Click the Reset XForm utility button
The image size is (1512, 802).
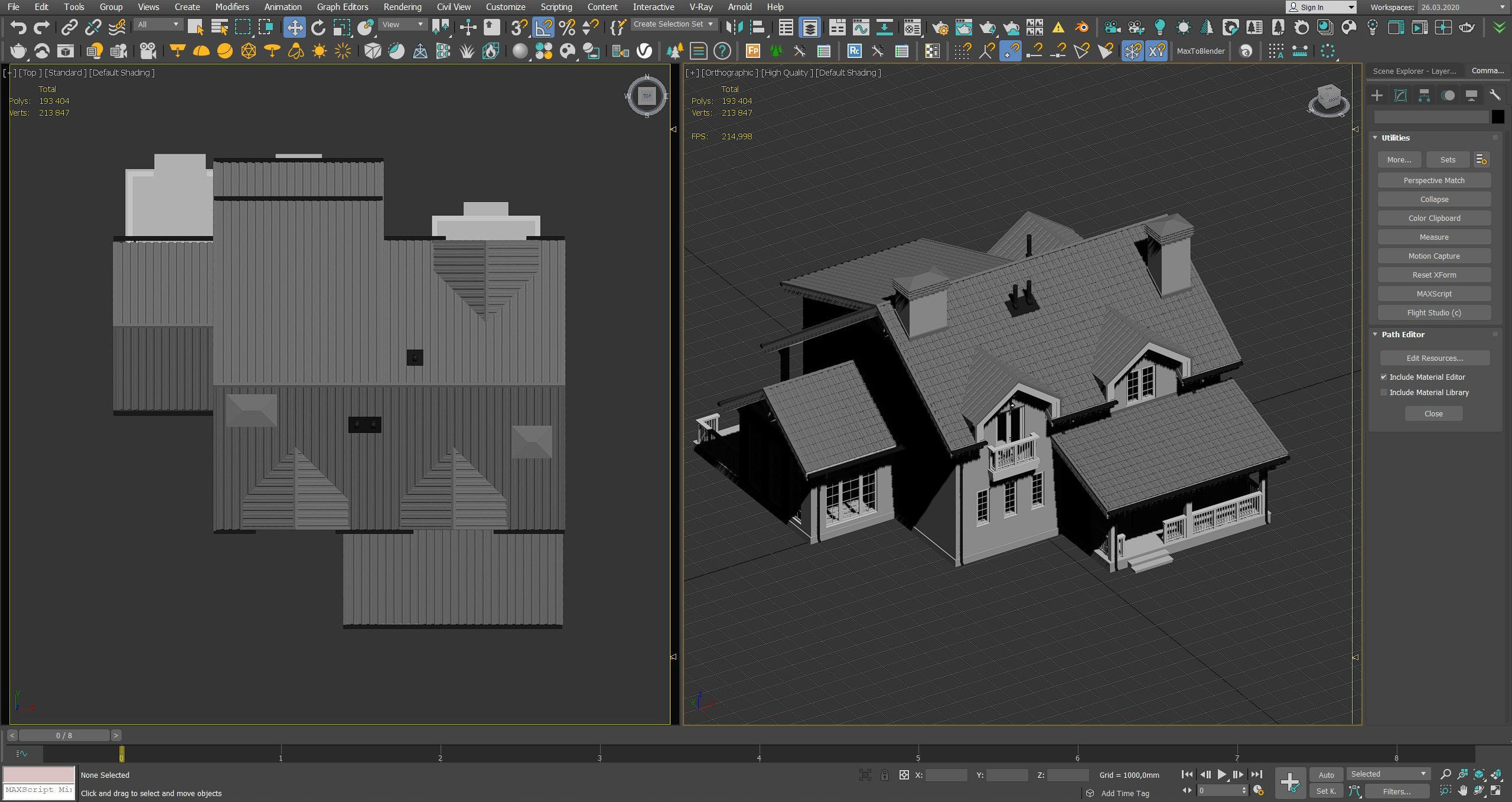1433,275
